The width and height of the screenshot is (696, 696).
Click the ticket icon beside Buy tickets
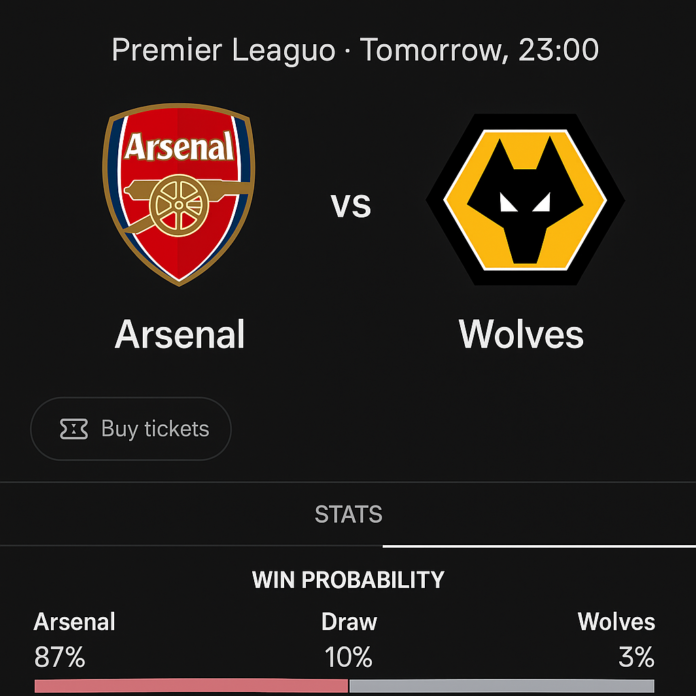[74, 429]
